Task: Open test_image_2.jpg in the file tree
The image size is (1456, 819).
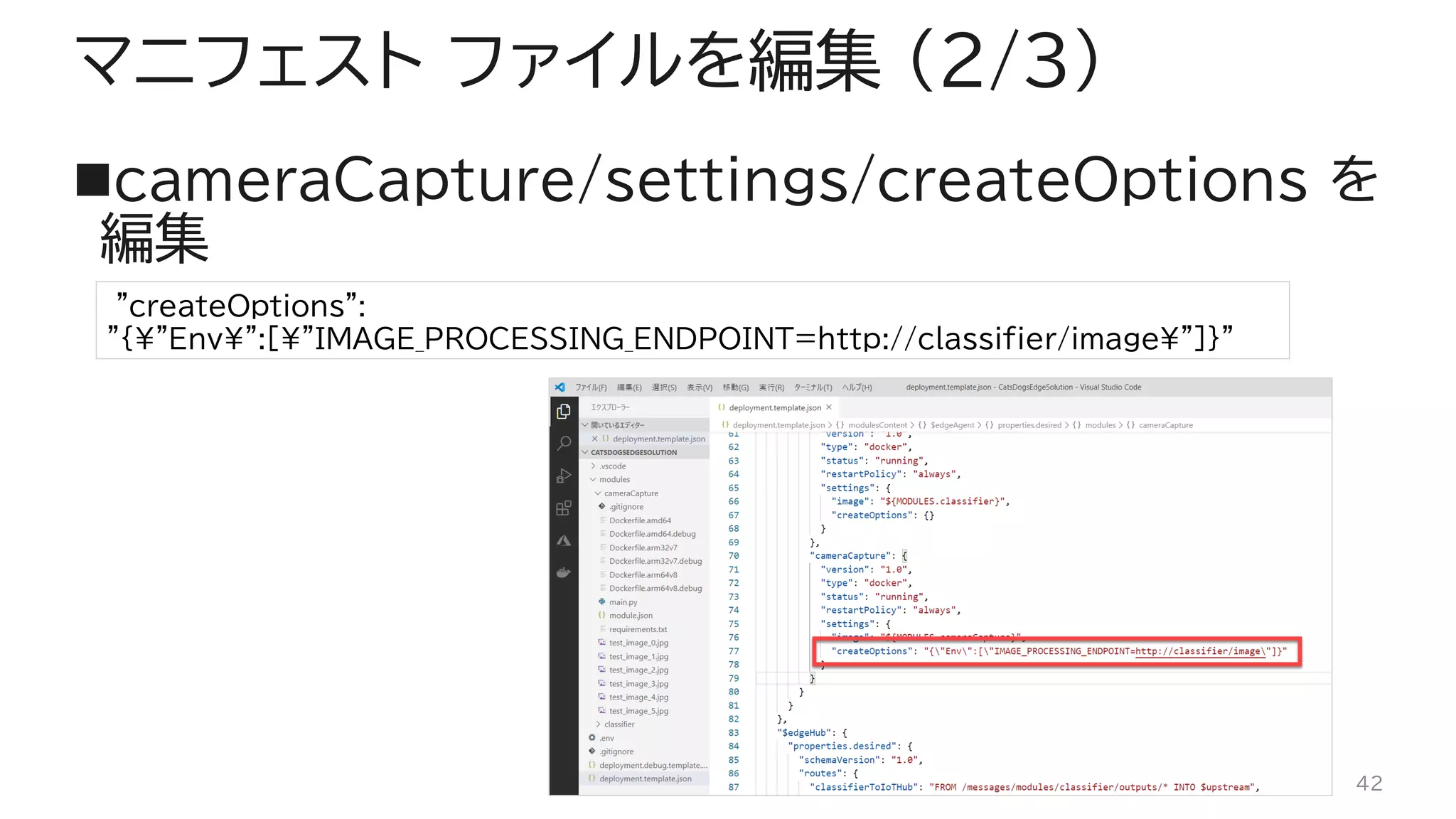Action: click(638, 670)
